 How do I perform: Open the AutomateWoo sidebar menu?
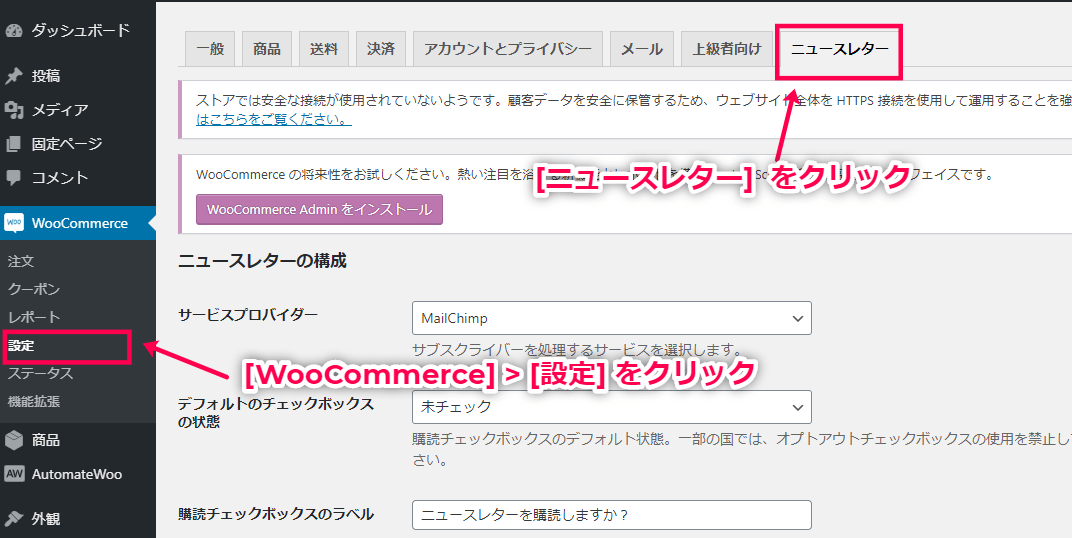[78, 474]
